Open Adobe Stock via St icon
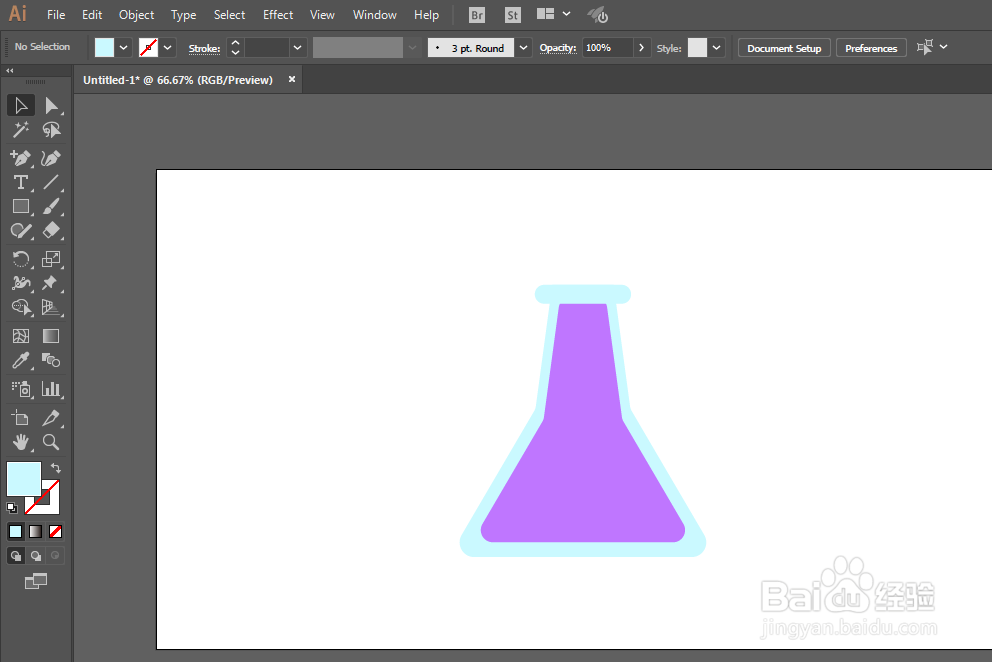The width and height of the screenshot is (992, 662). [512, 15]
